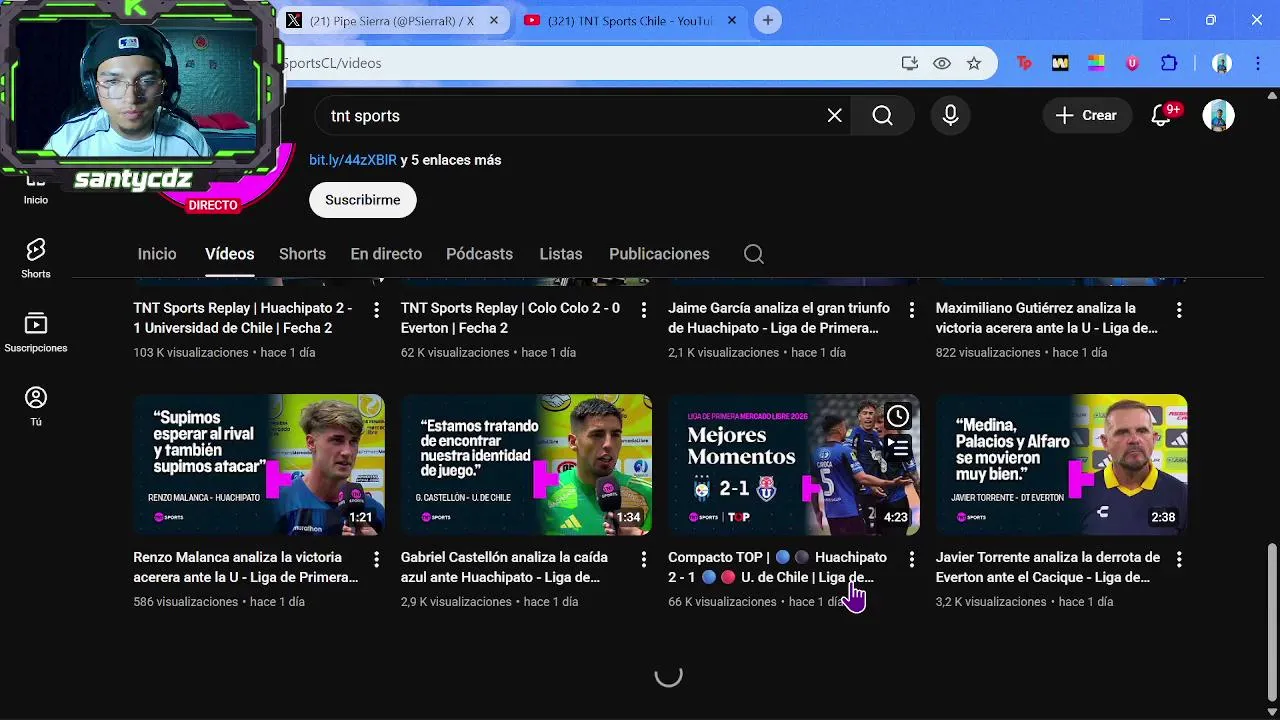The width and height of the screenshot is (1280, 720).
Task: Bookmark this page with the star icon
Action: 974,63
